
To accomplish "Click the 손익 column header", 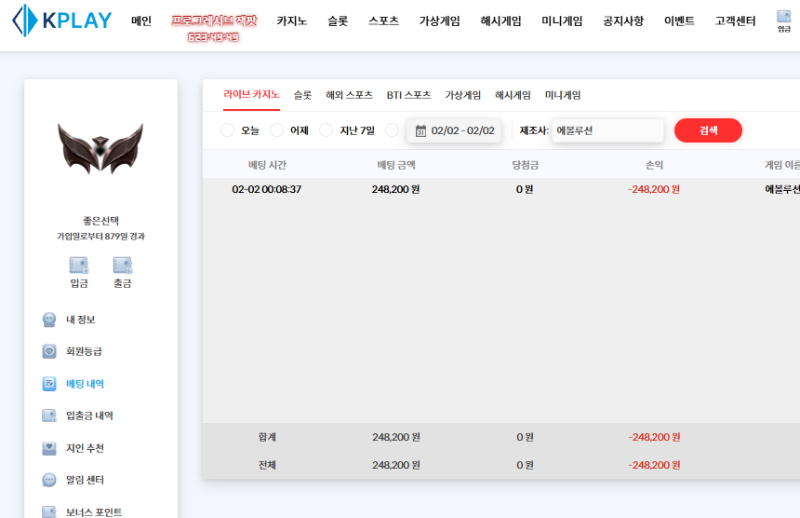I will [655, 165].
